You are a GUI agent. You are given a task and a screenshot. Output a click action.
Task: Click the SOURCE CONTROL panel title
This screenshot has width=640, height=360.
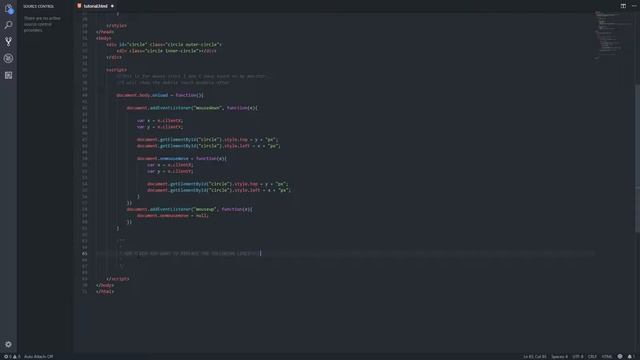click(x=38, y=6)
